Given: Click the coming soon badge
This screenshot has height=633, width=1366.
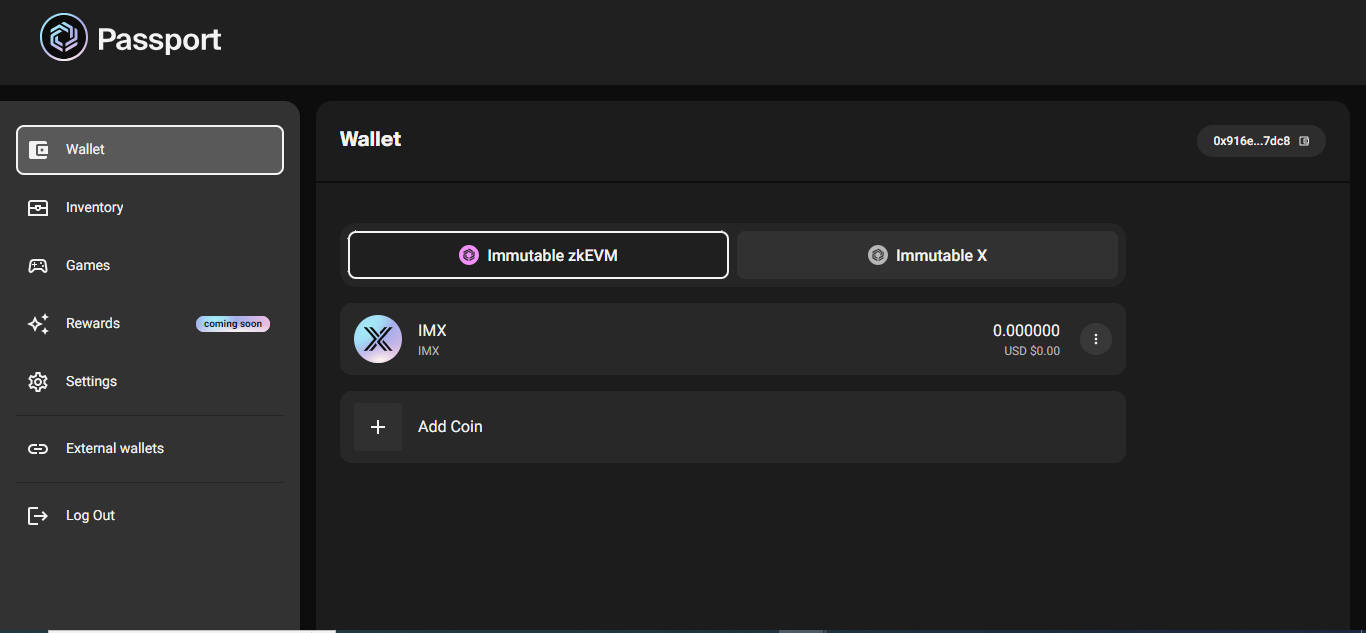Looking at the screenshot, I should click(233, 324).
